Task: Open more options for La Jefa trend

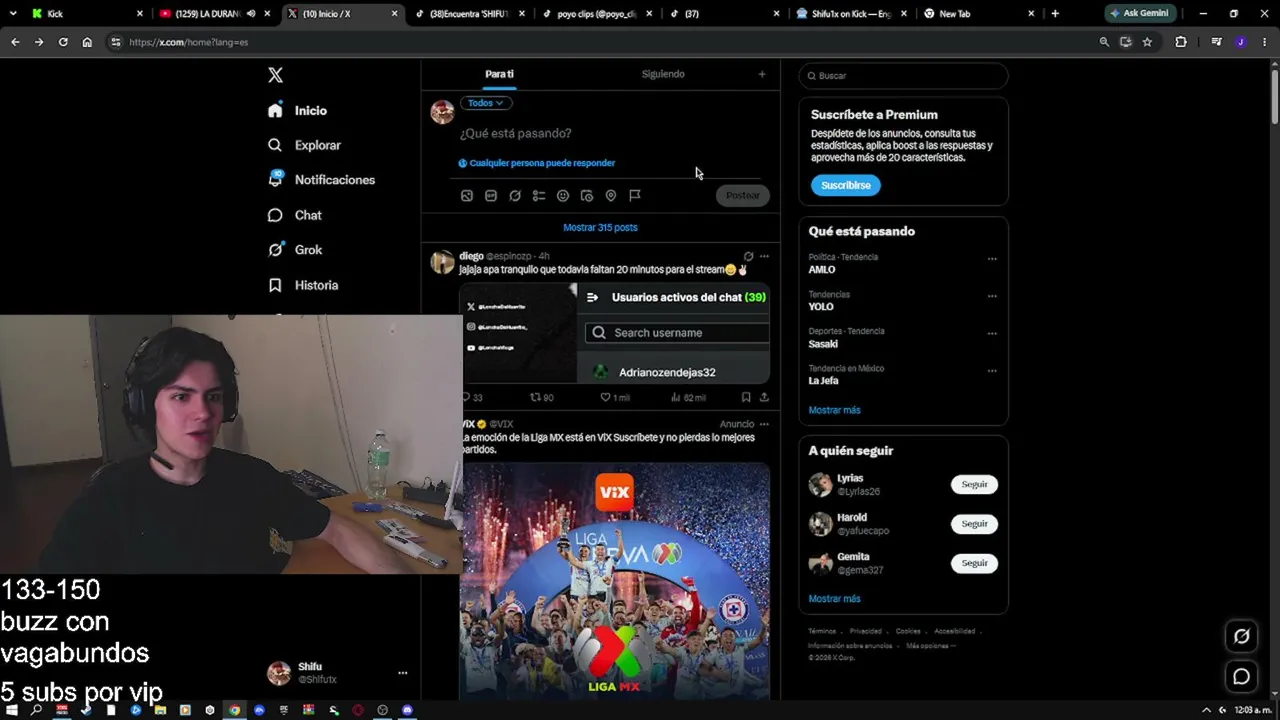Action: click(x=992, y=371)
